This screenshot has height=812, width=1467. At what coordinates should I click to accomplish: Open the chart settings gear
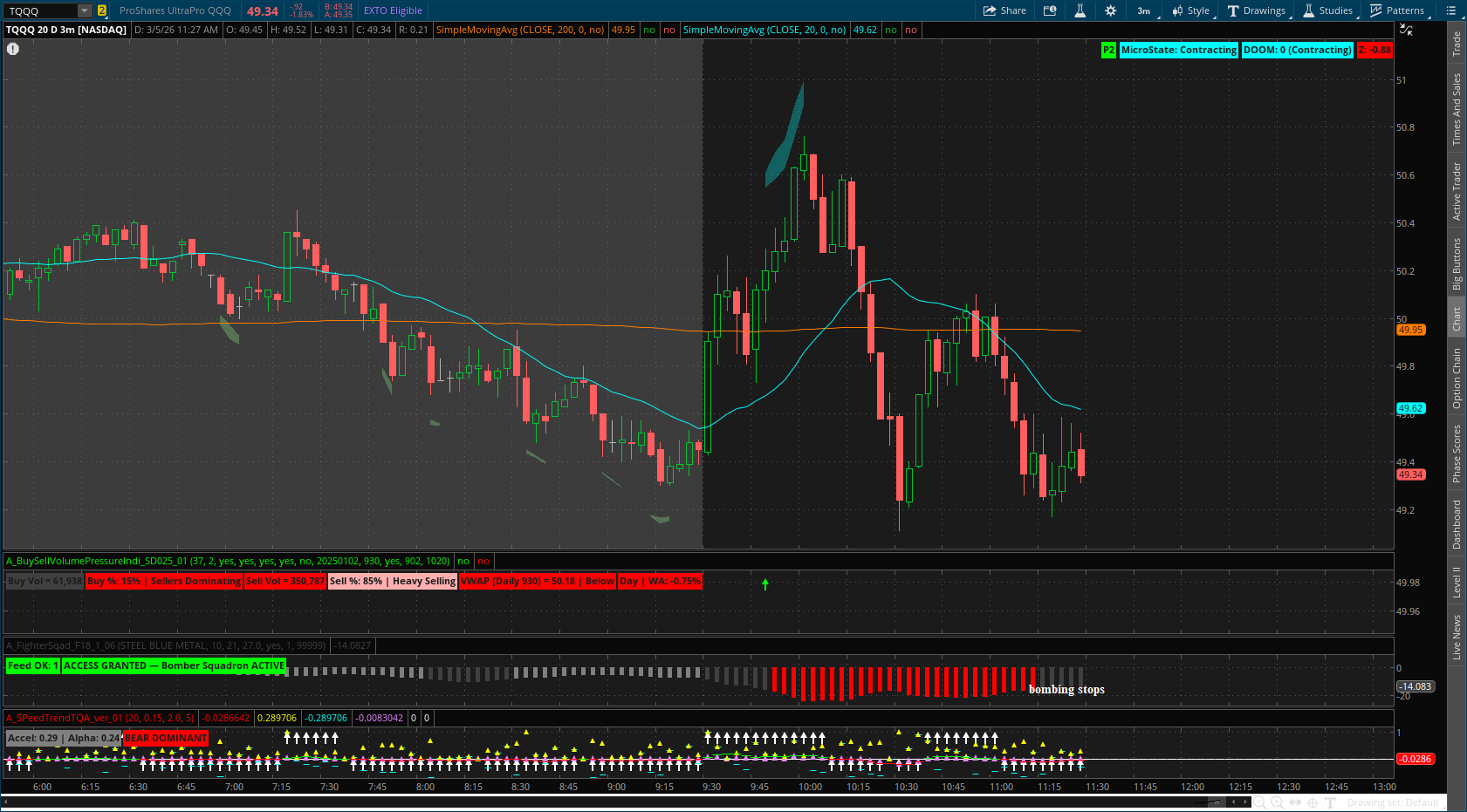(x=1110, y=10)
